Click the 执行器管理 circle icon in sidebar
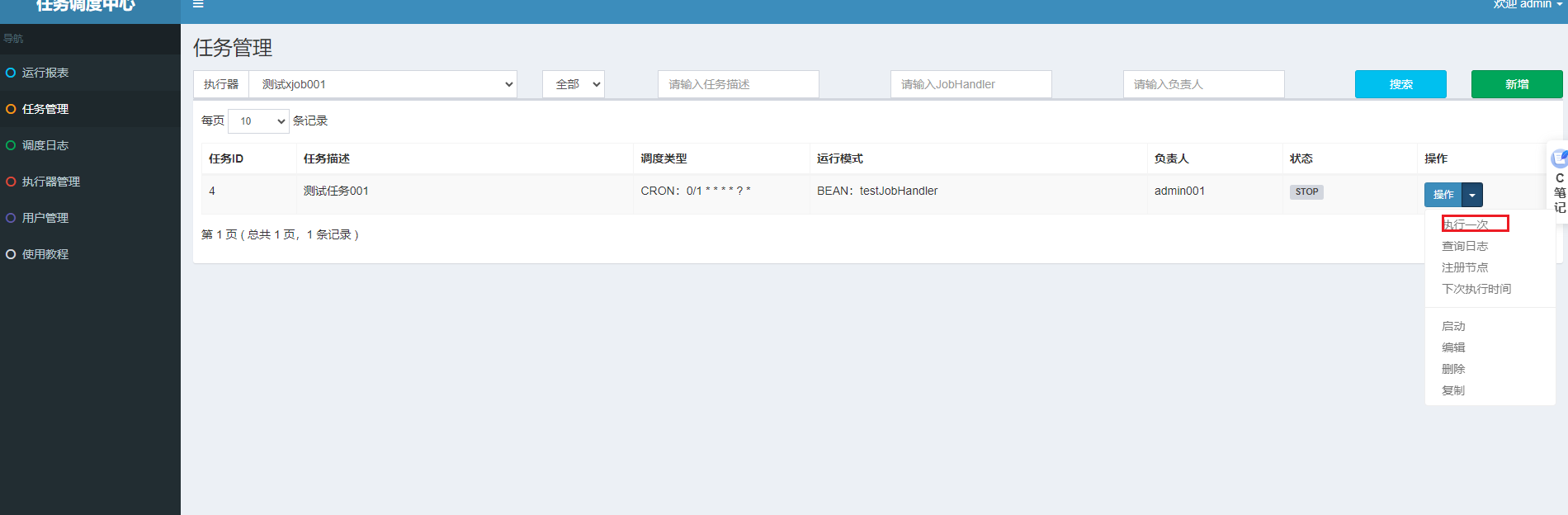Image resolution: width=1568 pixels, height=515 pixels. [x=11, y=182]
